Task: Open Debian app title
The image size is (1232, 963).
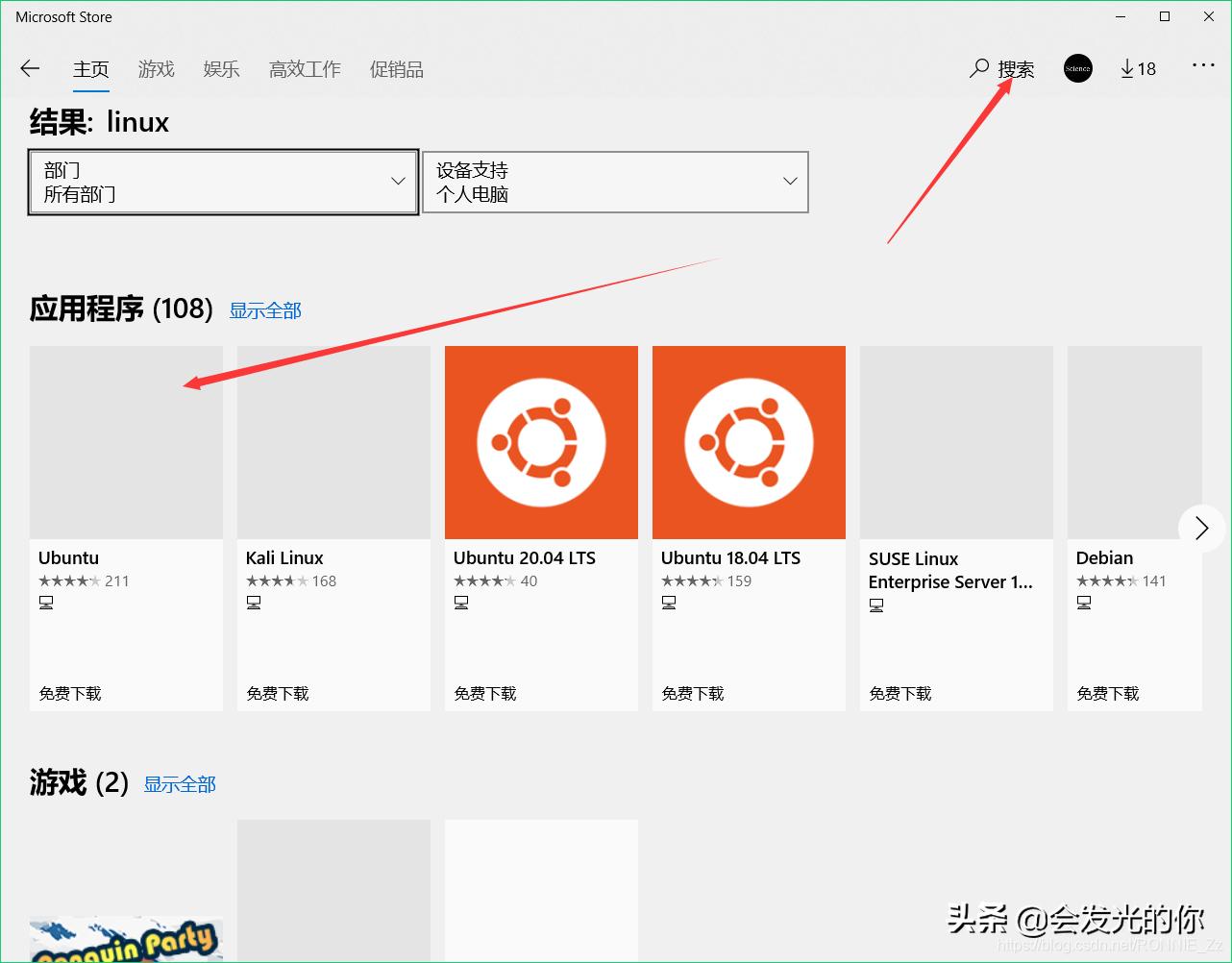Action: tap(1104, 557)
